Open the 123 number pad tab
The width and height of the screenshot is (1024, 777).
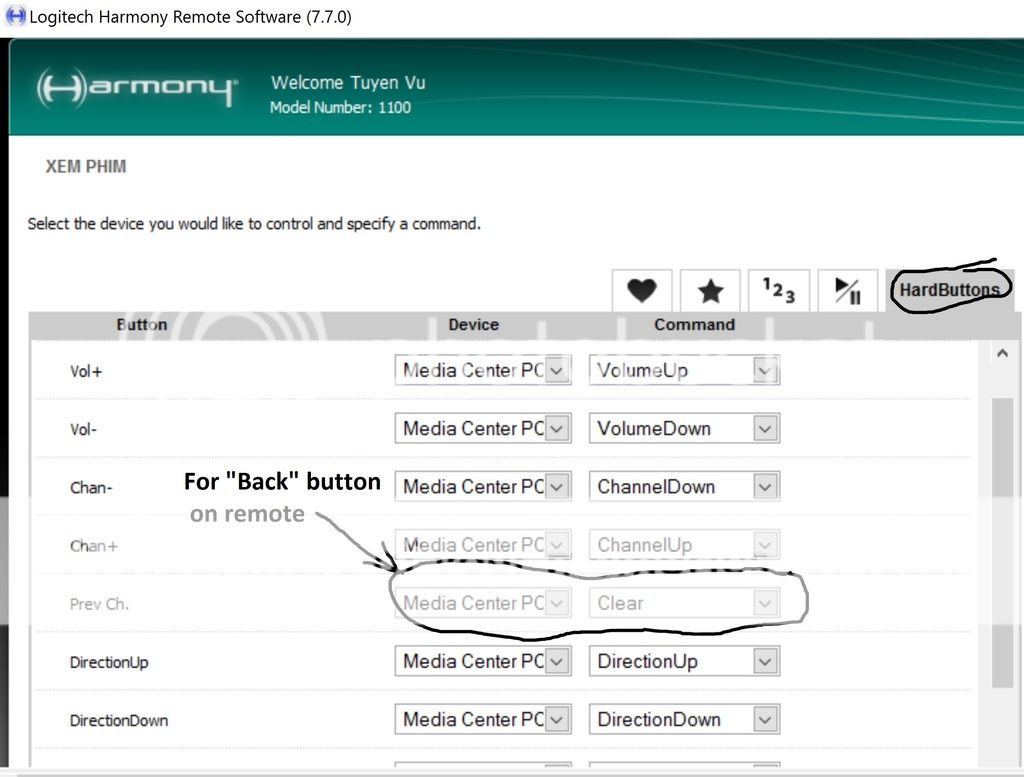[x=779, y=291]
